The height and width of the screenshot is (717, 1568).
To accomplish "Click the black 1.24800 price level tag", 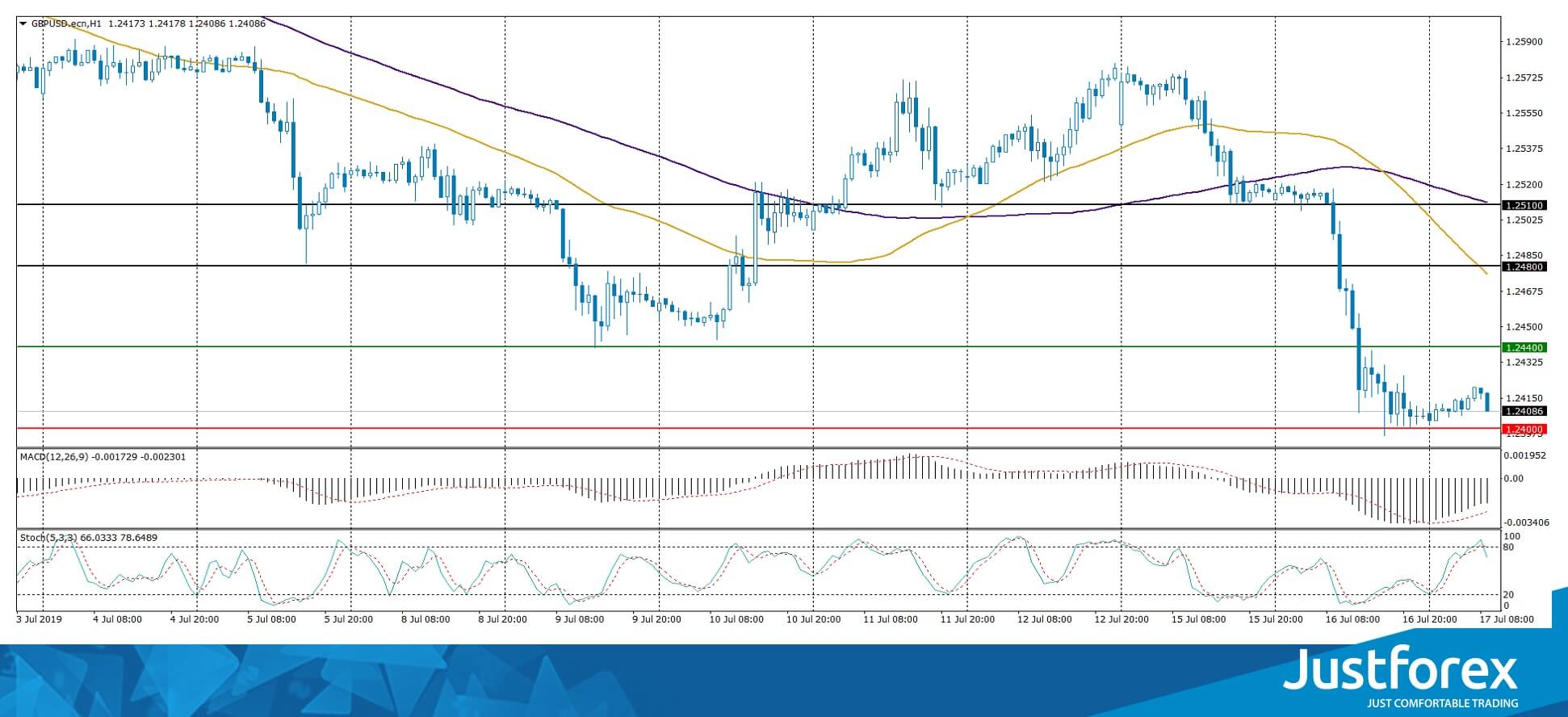I will (x=1524, y=266).
